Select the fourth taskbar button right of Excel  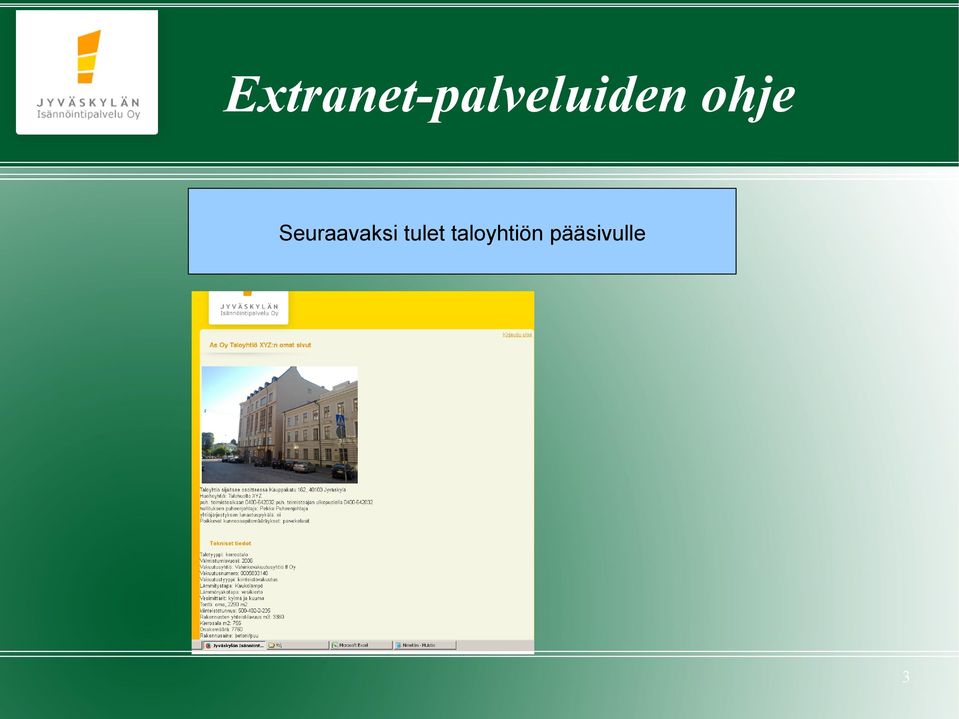click(x=424, y=645)
